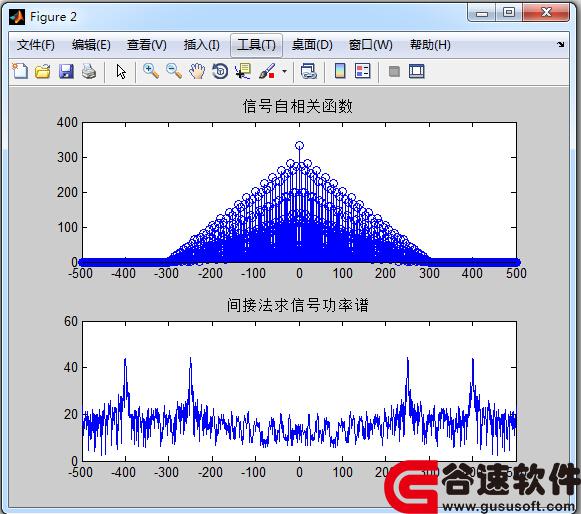
Task: Click the Link Plot icon
Action: (308, 71)
